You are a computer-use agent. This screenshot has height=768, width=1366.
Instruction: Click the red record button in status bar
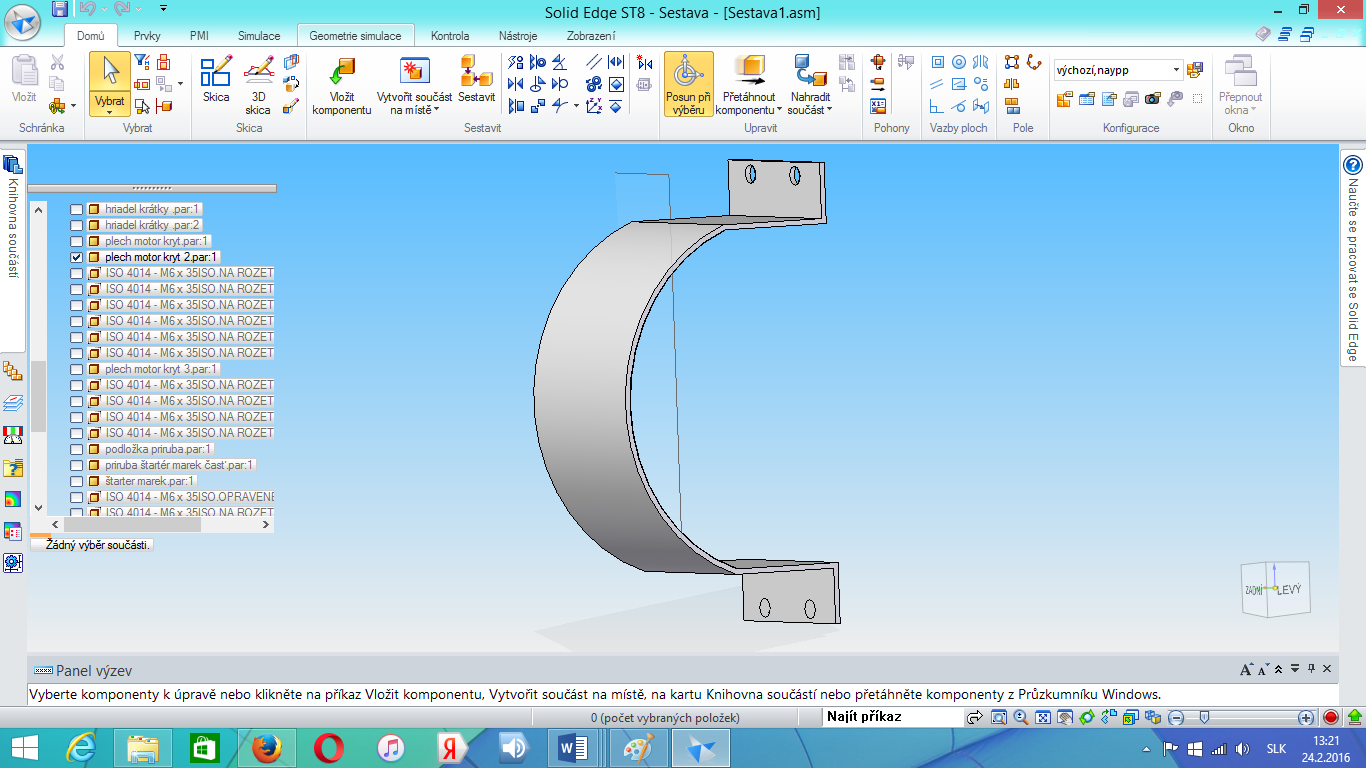pyautogui.click(x=1330, y=717)
